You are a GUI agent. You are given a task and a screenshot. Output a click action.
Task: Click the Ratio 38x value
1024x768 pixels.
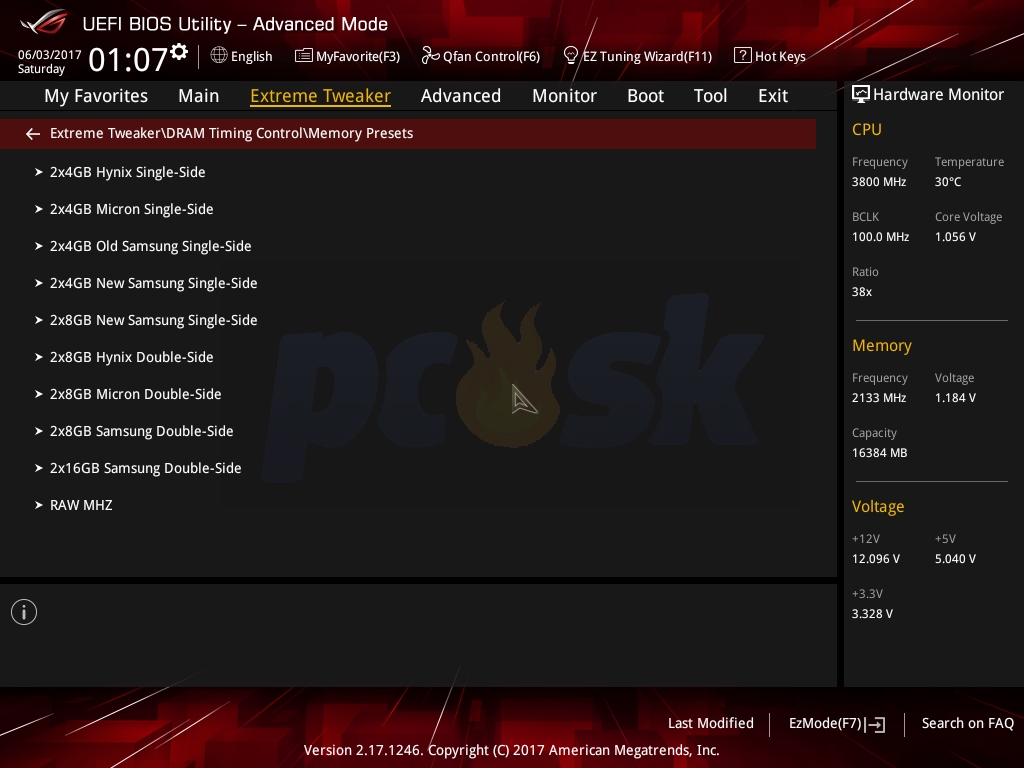coord(861,292)
